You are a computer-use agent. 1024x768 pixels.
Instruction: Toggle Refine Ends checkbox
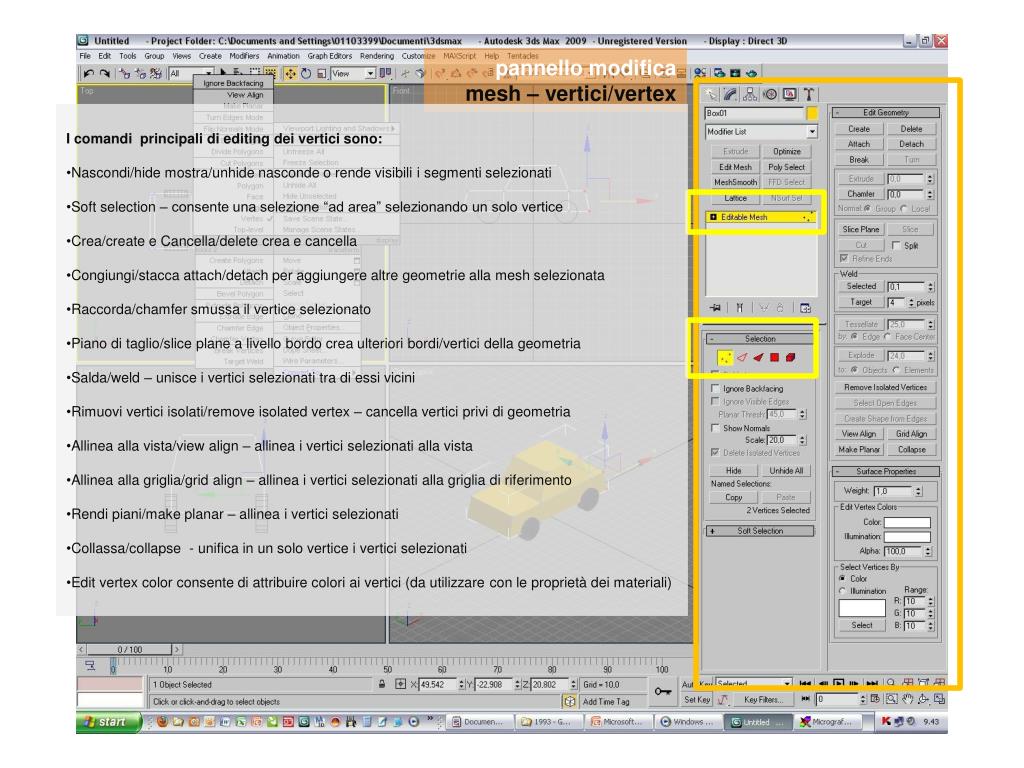pos(844,259)
